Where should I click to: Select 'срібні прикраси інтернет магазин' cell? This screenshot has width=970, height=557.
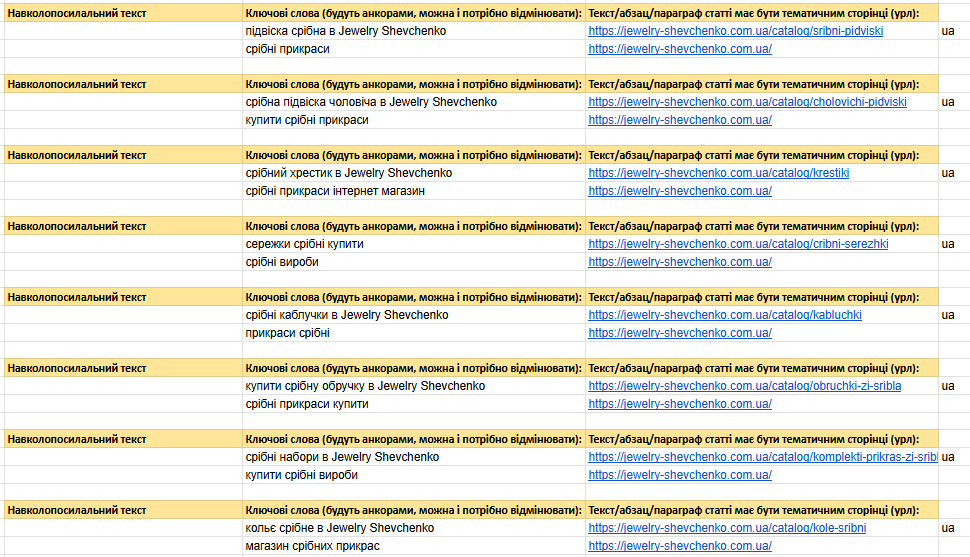[414, 191]
